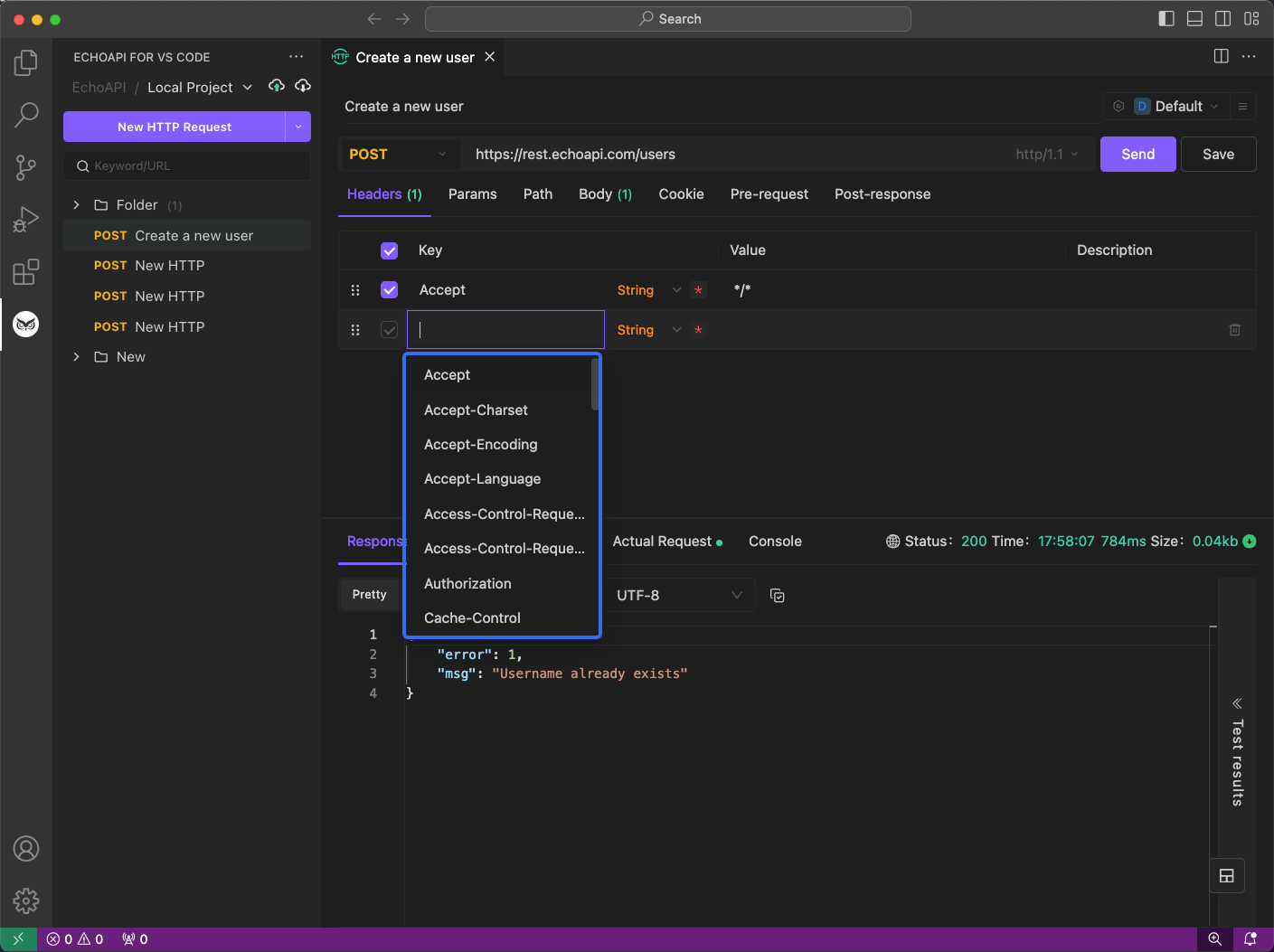Open the Default environment dropdown
The width and height of the screenshot is (1274, 952).
[1178, 106]
